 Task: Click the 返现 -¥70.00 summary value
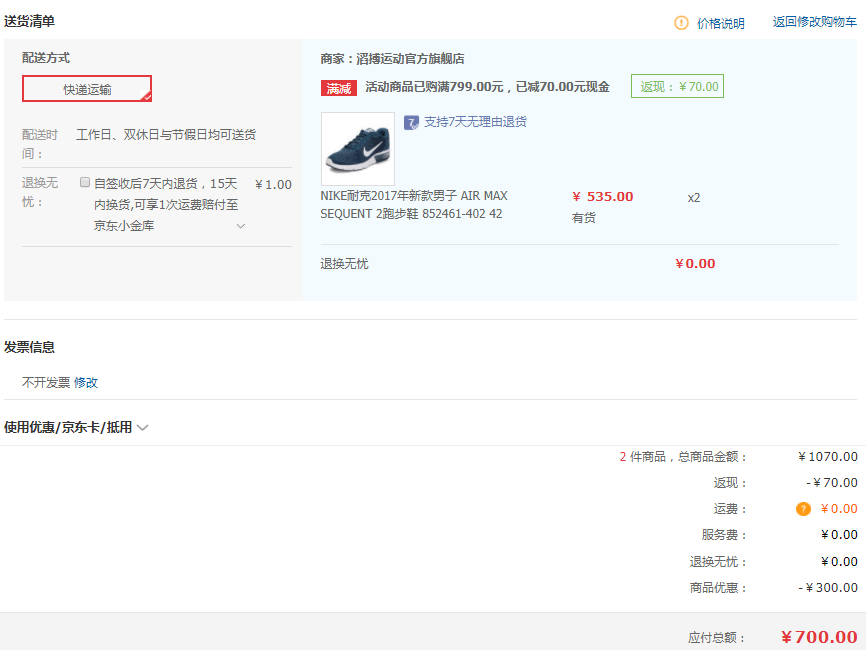(831, 483)
